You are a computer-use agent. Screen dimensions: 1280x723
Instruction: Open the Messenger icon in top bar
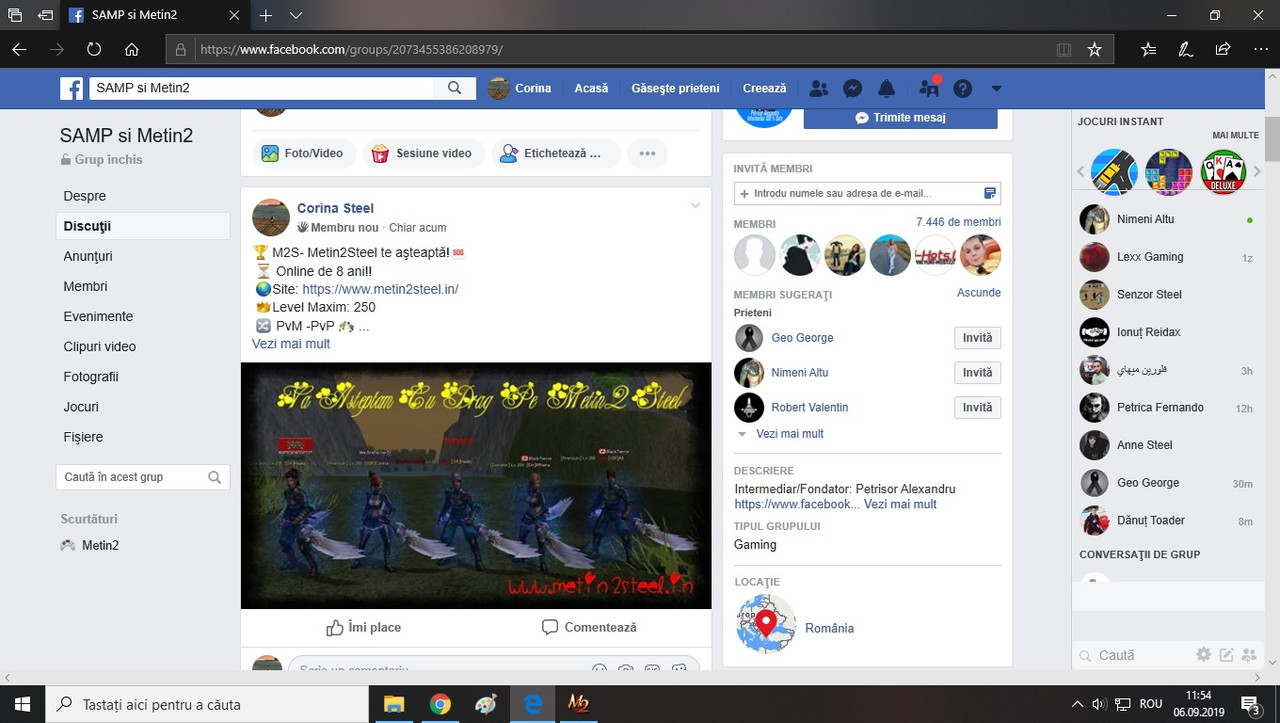pyautogui.click(x=853, y=88)
